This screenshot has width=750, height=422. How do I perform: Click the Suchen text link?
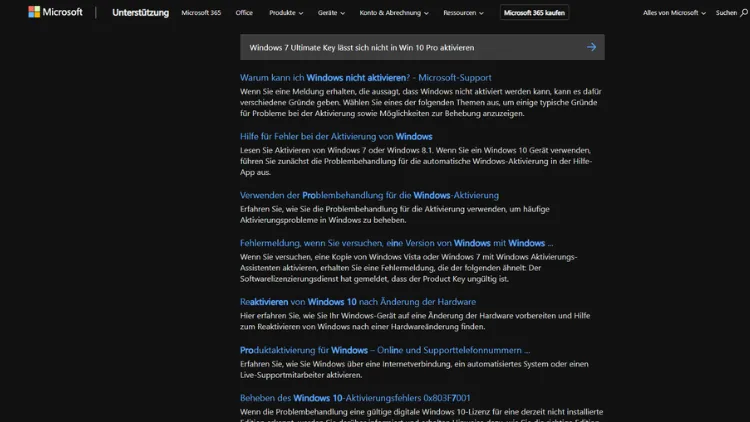click(726, 13)
